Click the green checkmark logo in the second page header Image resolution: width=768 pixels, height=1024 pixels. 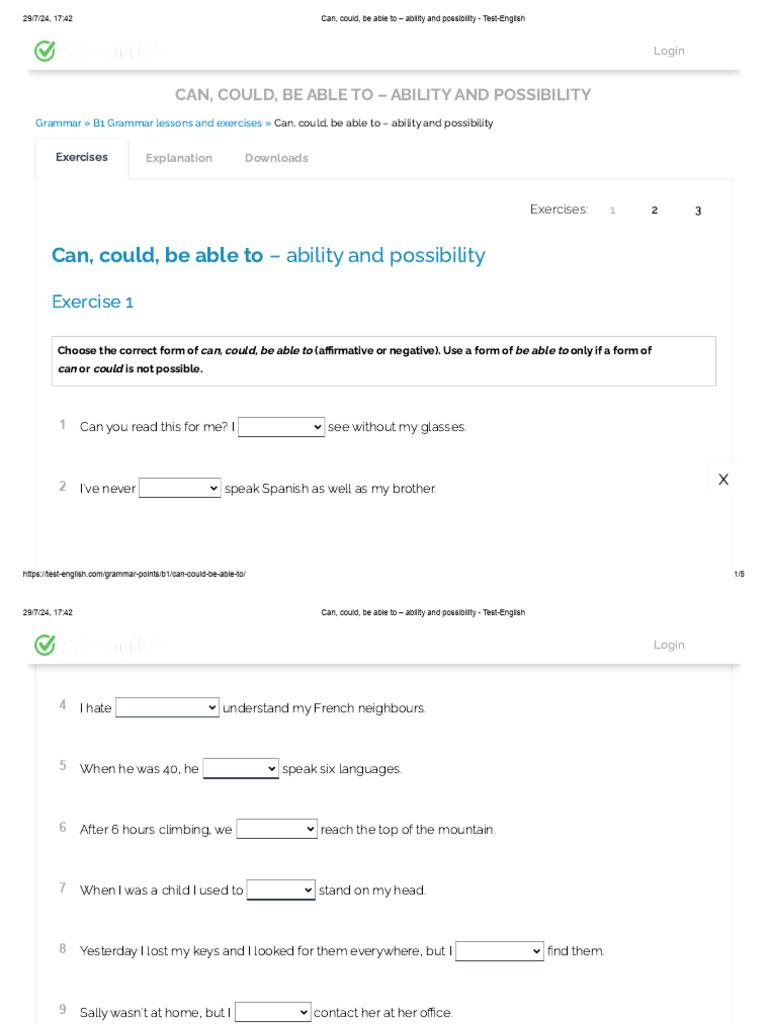45,645
